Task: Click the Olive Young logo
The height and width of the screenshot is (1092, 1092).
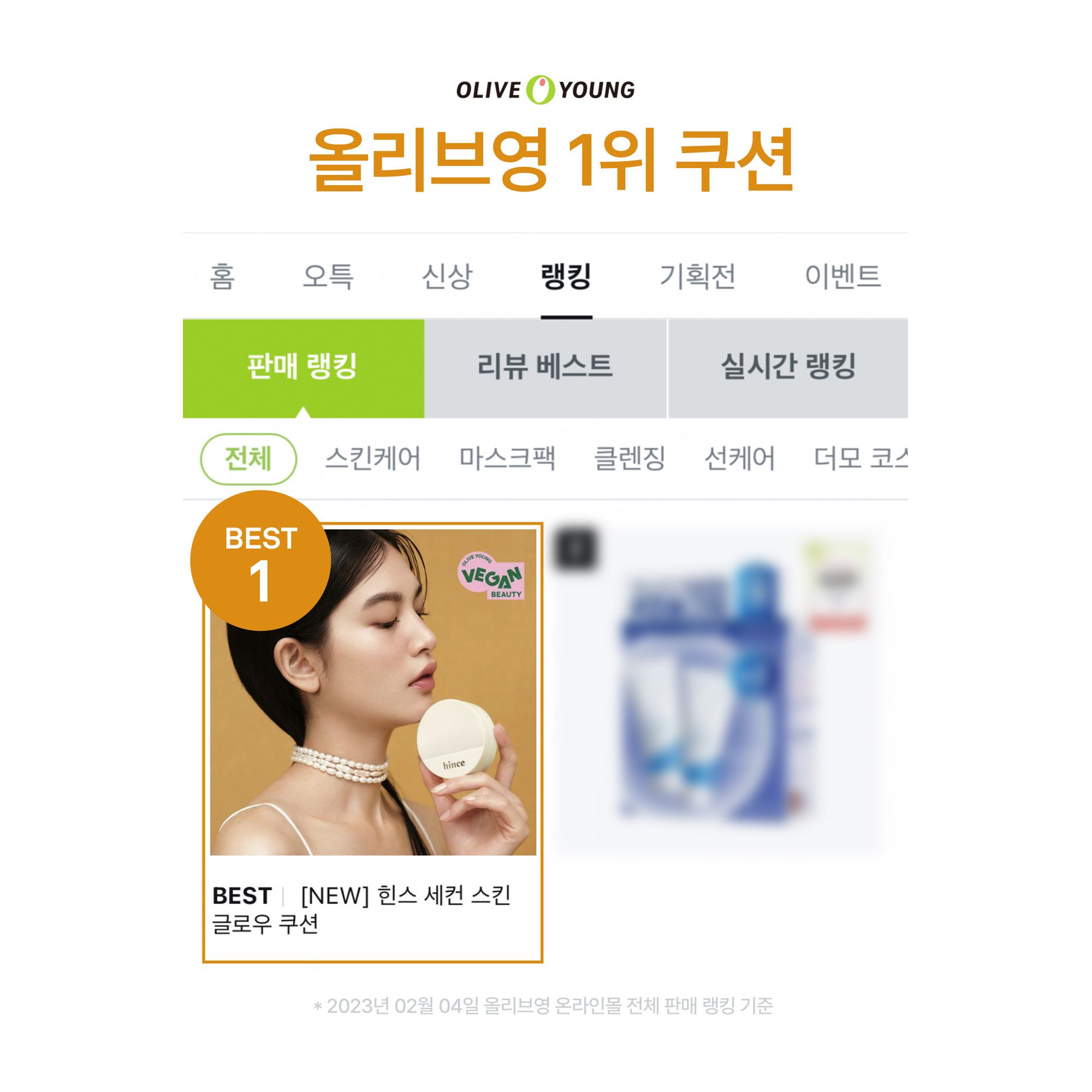Action: point(545,90)
